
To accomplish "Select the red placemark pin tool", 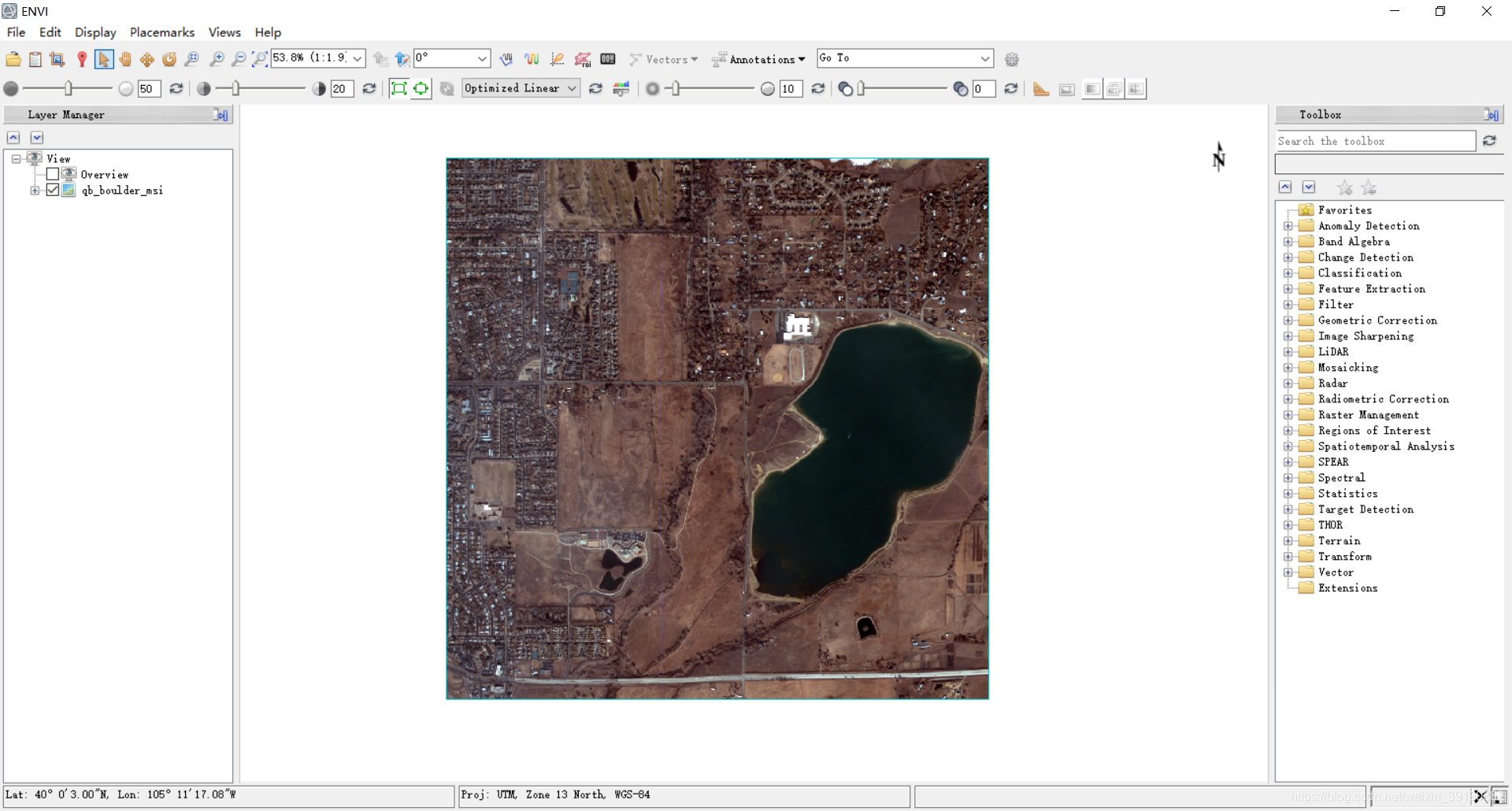I will (82, 59).
